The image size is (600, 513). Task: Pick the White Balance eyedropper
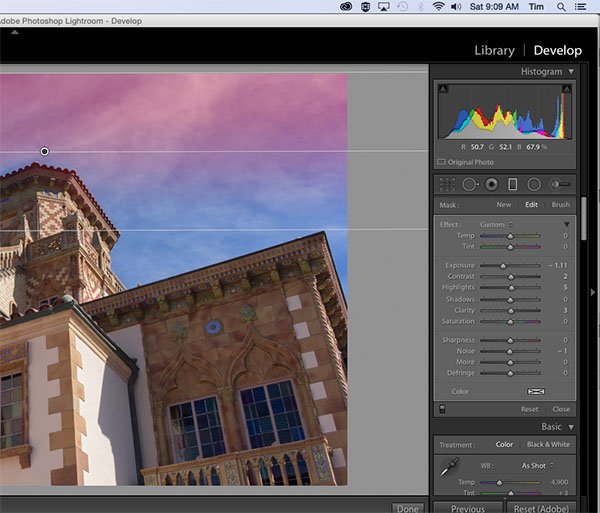pos(450,467)
